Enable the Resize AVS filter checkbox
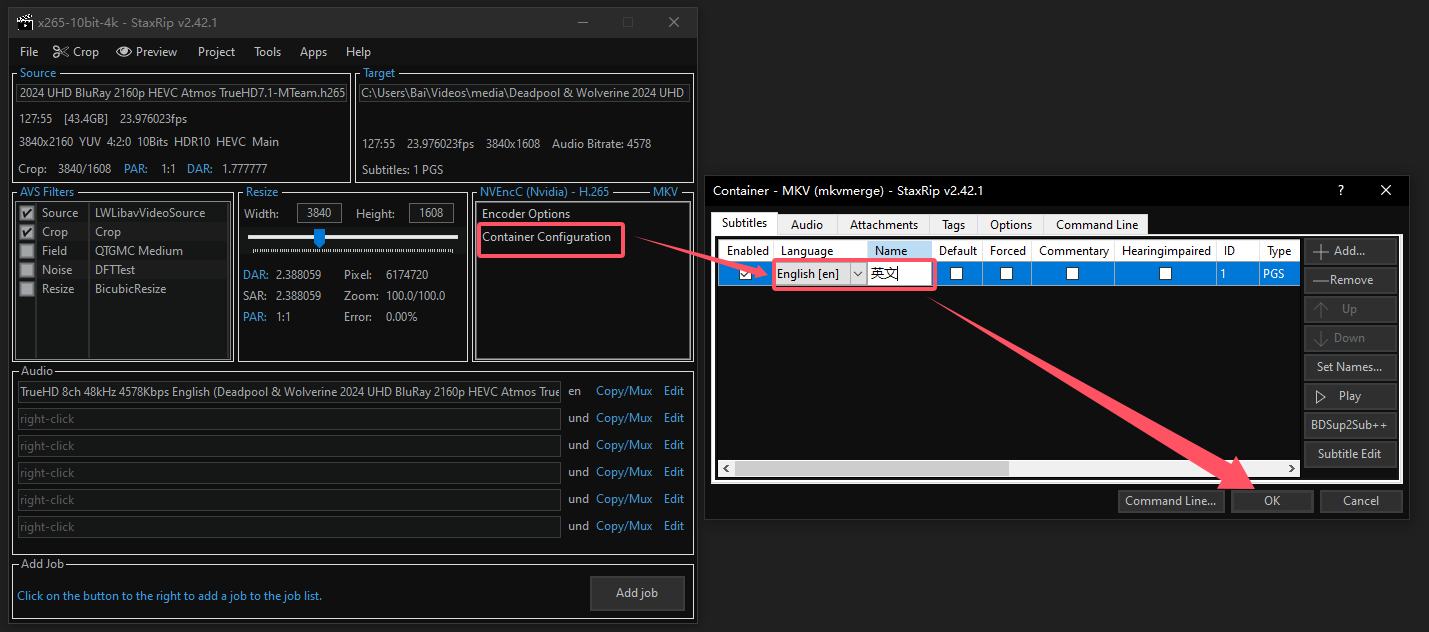1429x632 pixels. pos(27,289)
